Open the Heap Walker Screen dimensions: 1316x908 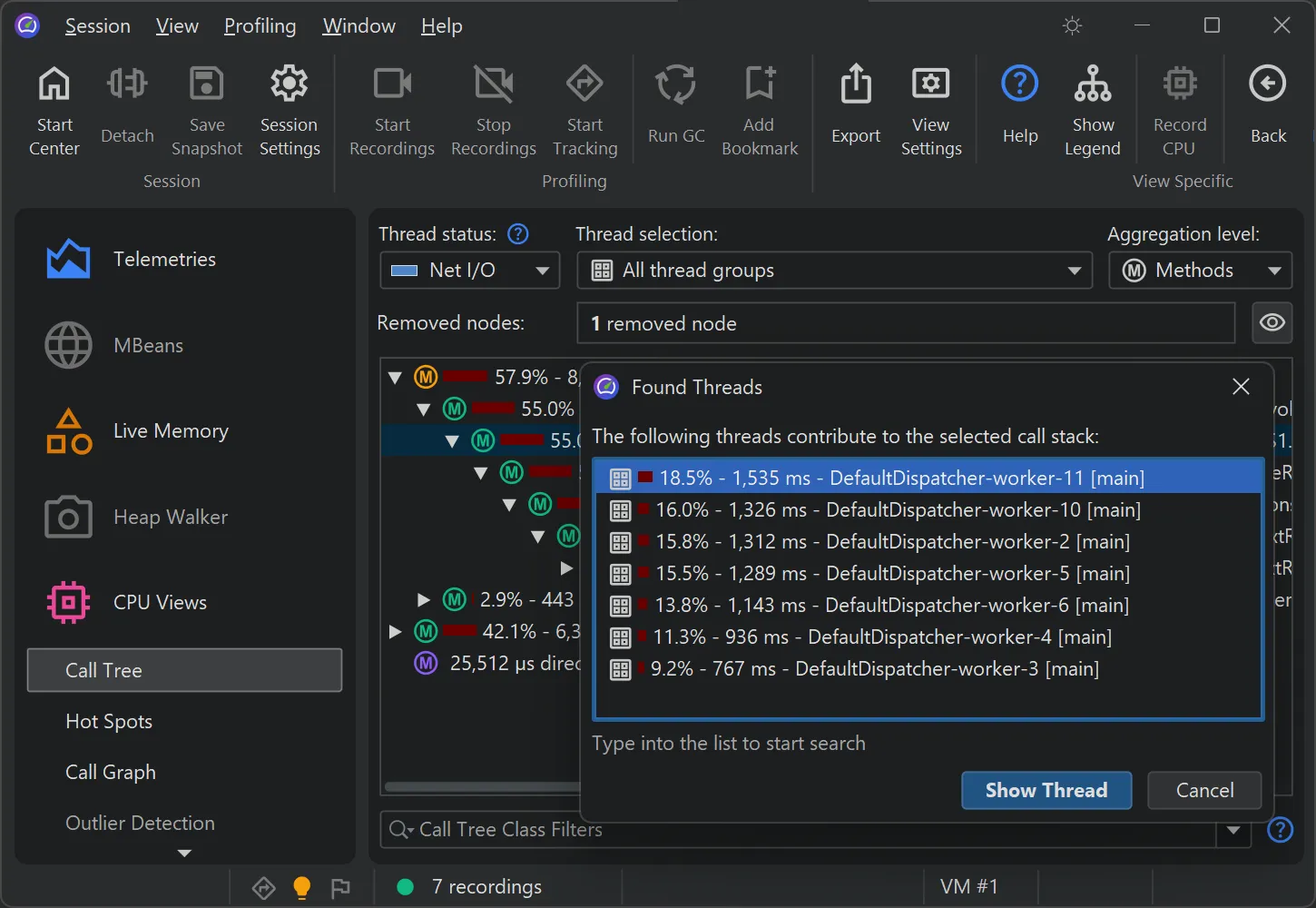170,517
